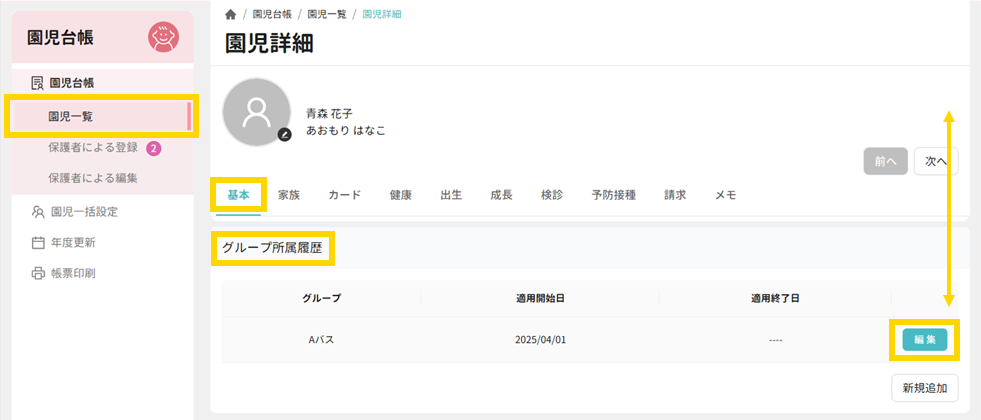Viewport: 981px width, 420px height.
Task: Click the home icon in breadcrumb
Action: (231, 14)
